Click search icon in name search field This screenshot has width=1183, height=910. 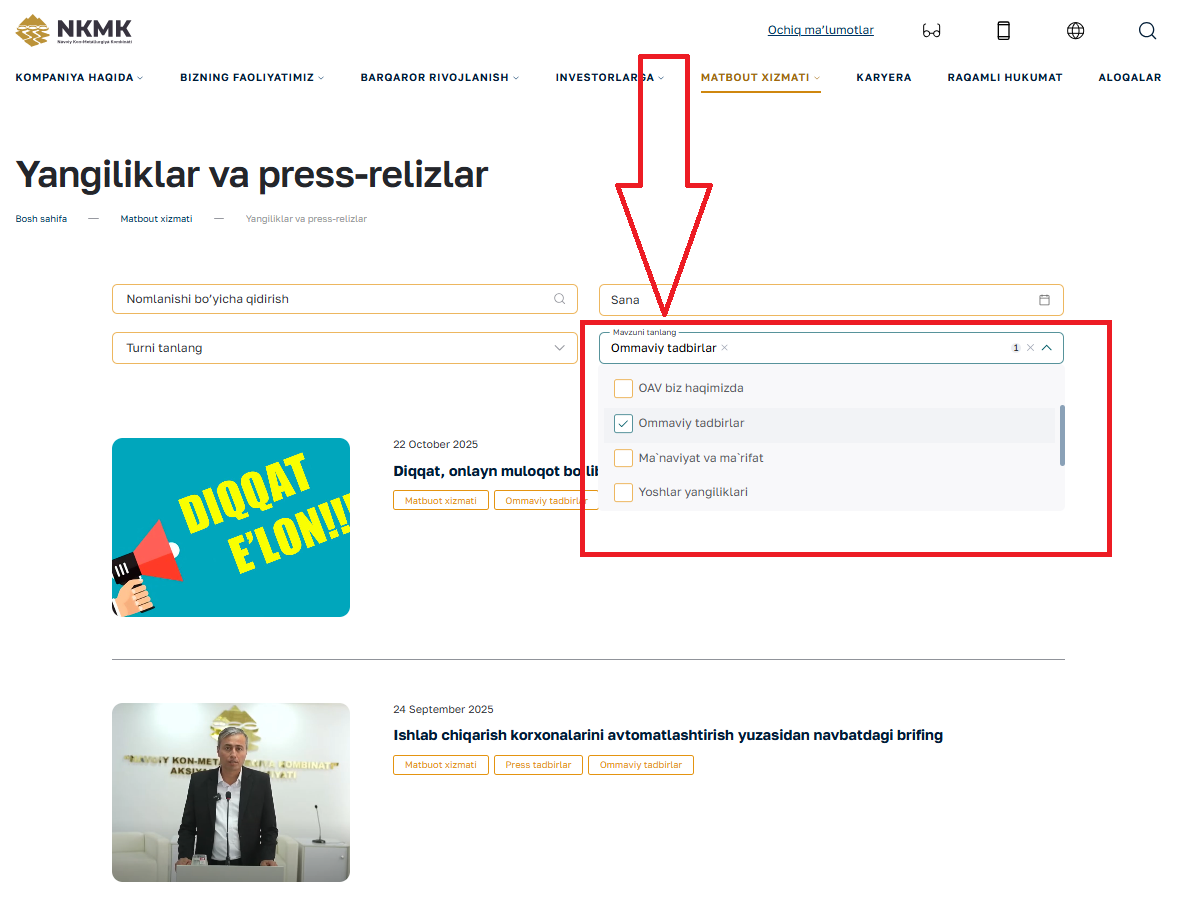(x=559, y=299)
